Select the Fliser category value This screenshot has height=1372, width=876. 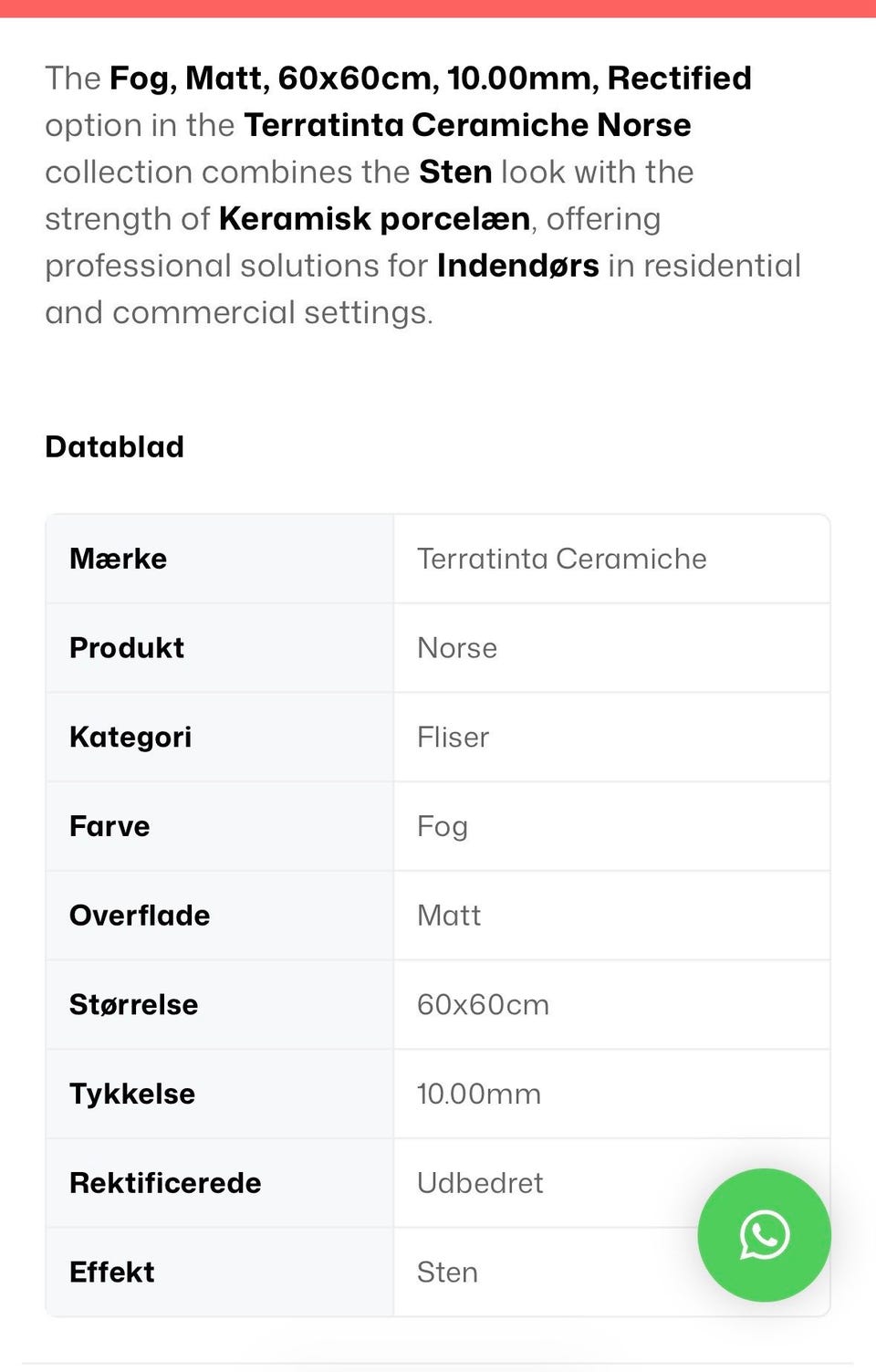(x=453, y=737)
